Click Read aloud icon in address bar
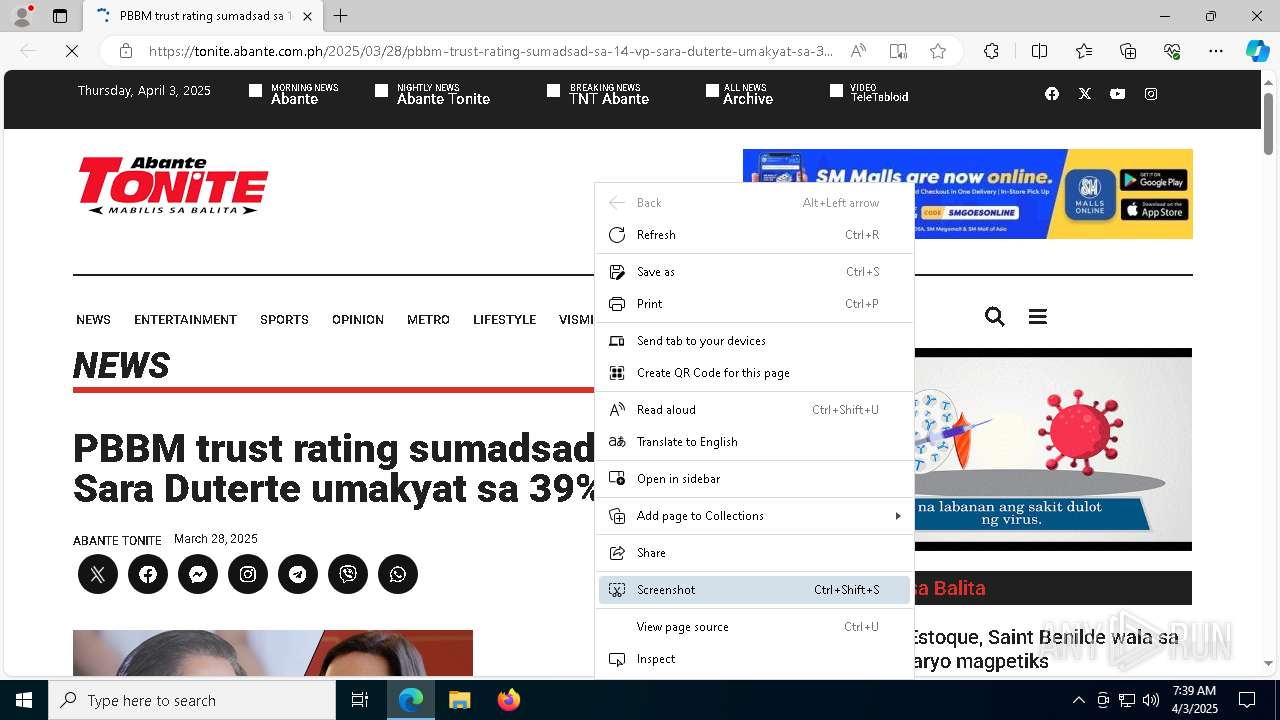This screenshot has width=1280, height=720. click(x=858, y=51)
